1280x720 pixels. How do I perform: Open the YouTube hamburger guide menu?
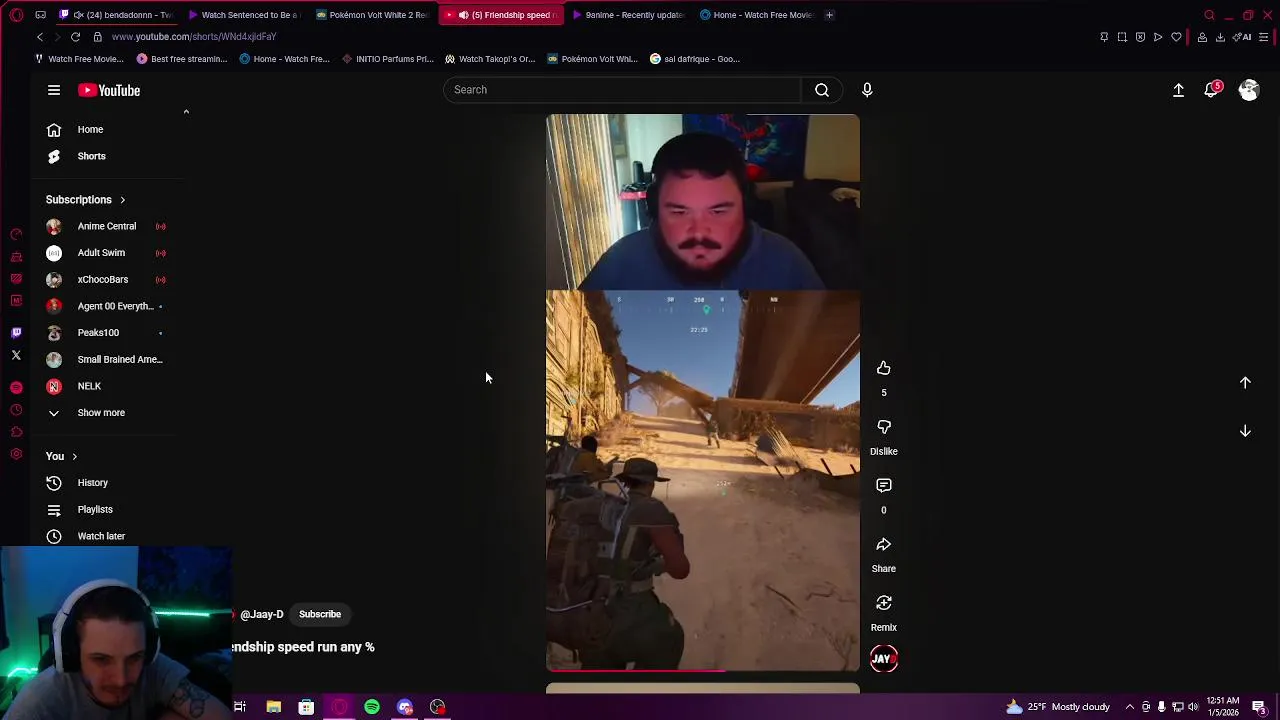[x=54, y=90]
